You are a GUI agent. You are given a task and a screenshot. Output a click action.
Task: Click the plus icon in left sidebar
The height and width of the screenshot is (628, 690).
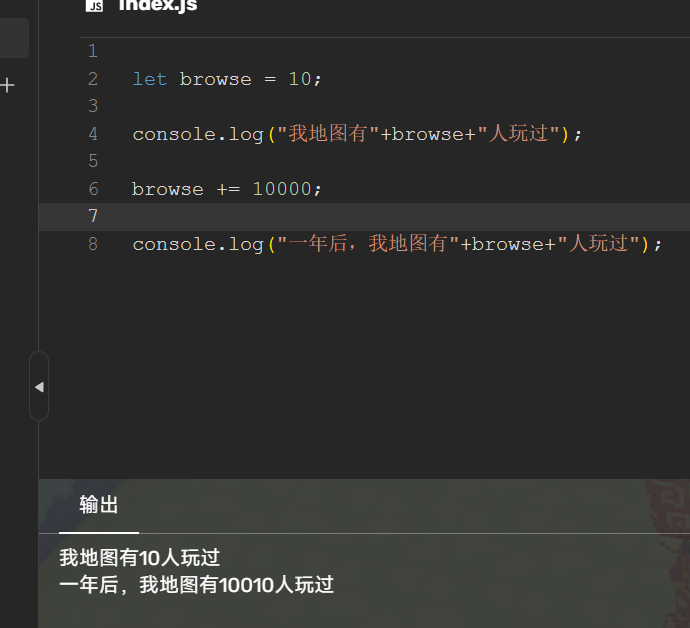(x=8, y=86)
